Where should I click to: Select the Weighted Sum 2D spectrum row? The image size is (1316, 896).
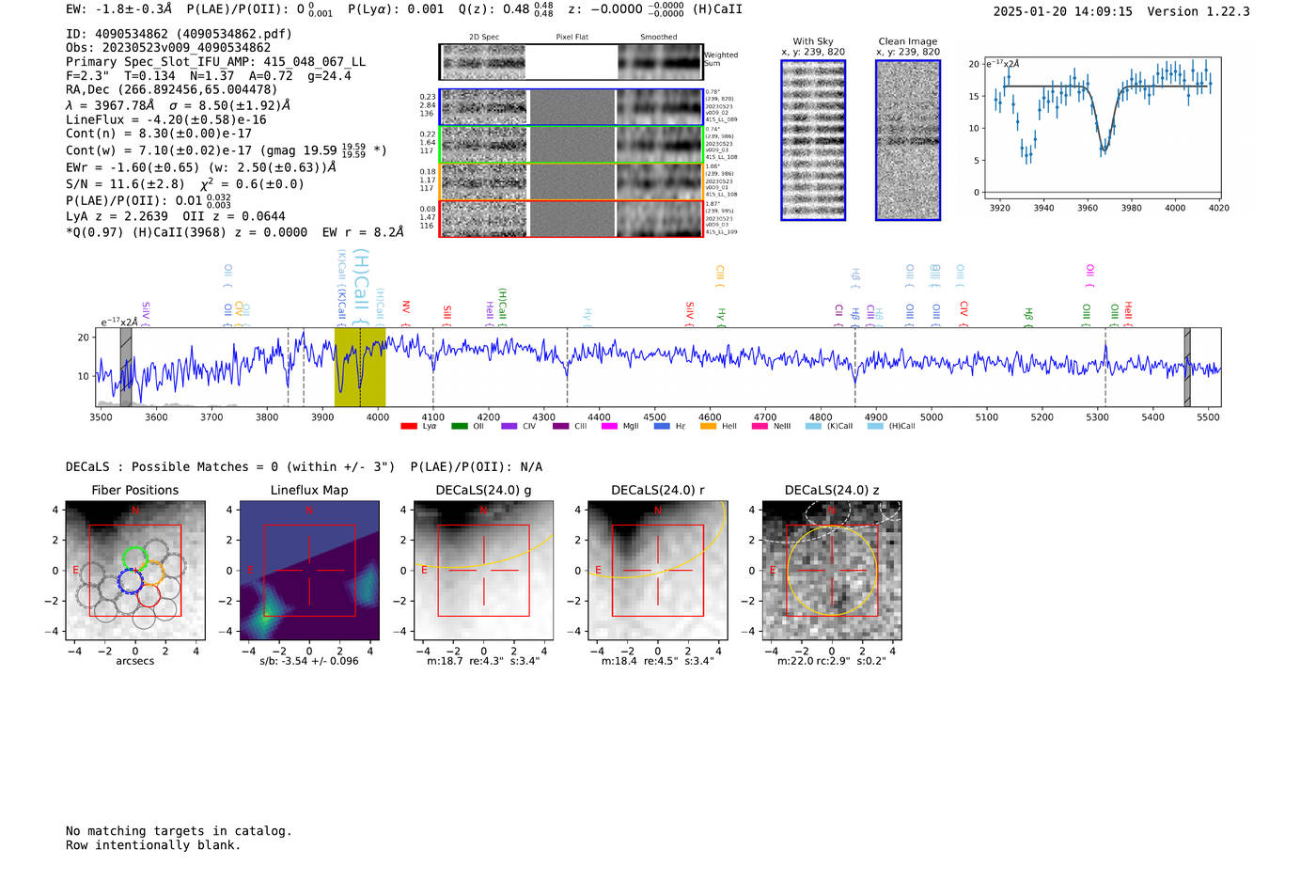tap(572, 62)
